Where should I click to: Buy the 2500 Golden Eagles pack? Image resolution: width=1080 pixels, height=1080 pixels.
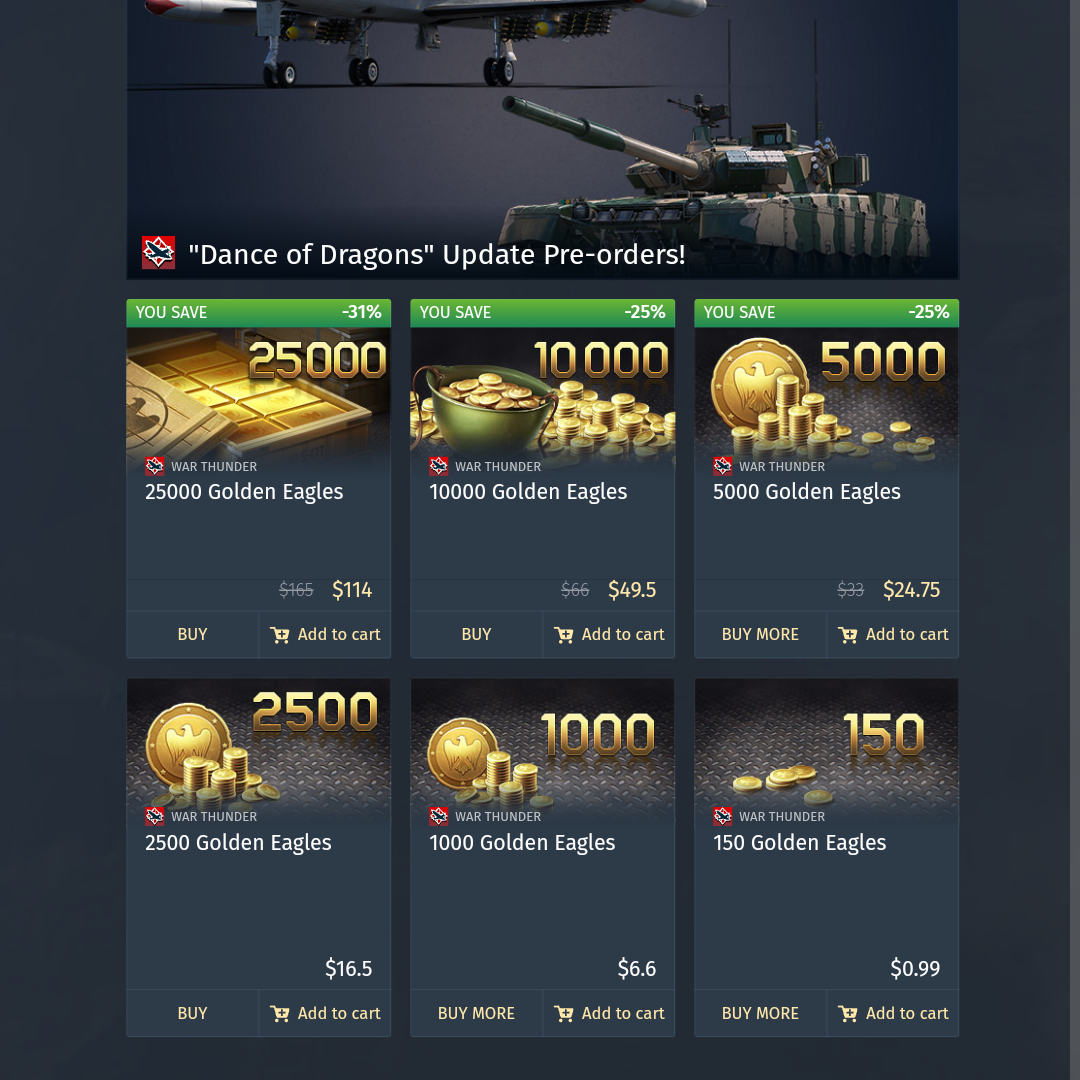(192, 1013)
